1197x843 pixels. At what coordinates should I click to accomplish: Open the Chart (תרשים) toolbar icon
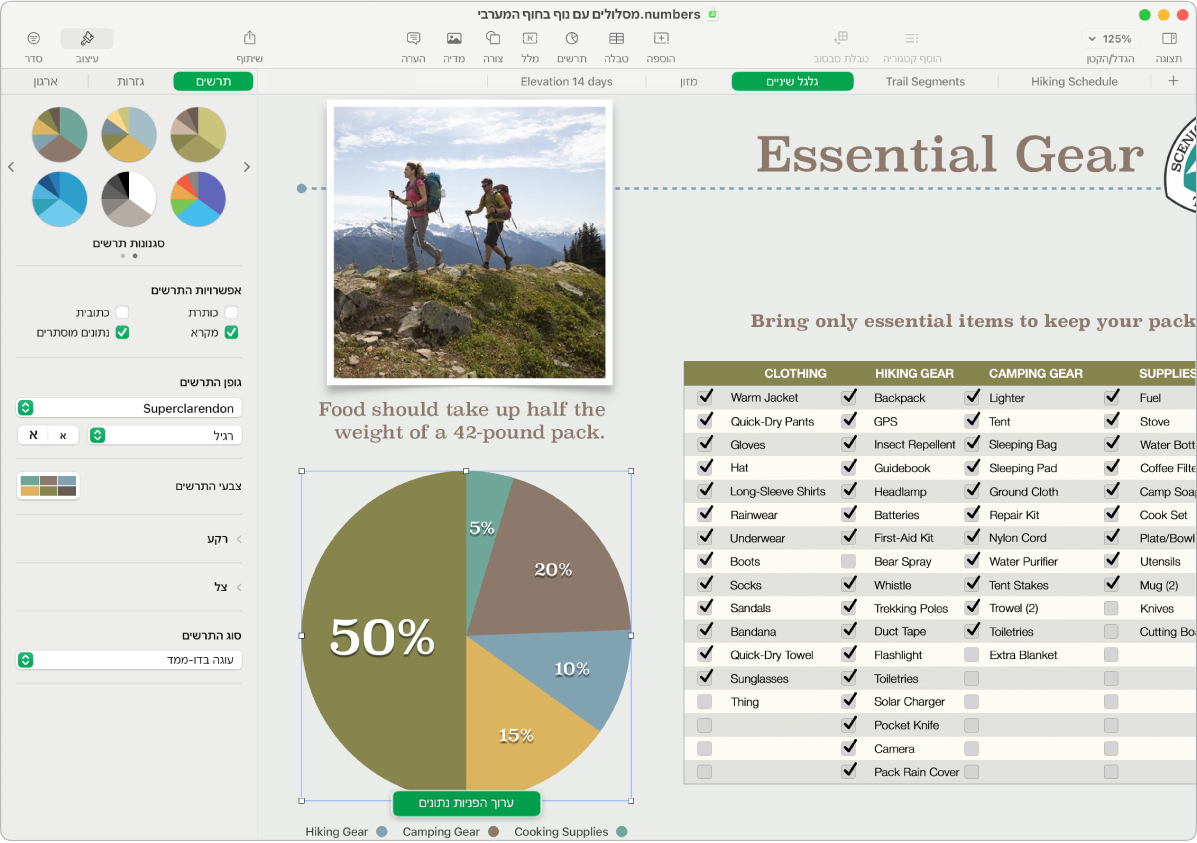(x=572, y=38)
